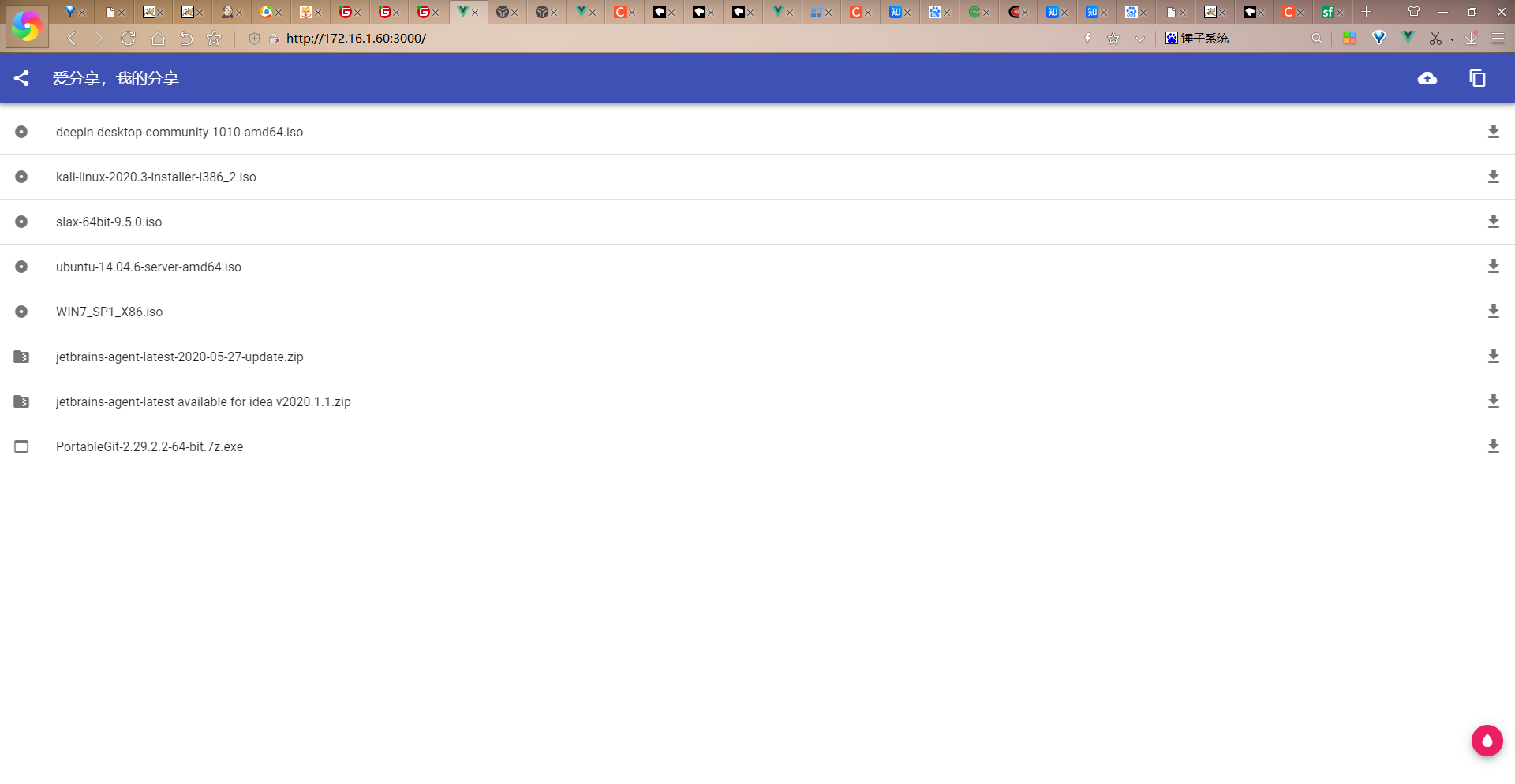Switch to the tab with the blue windows-grid icon

click(x=817, y=12)
